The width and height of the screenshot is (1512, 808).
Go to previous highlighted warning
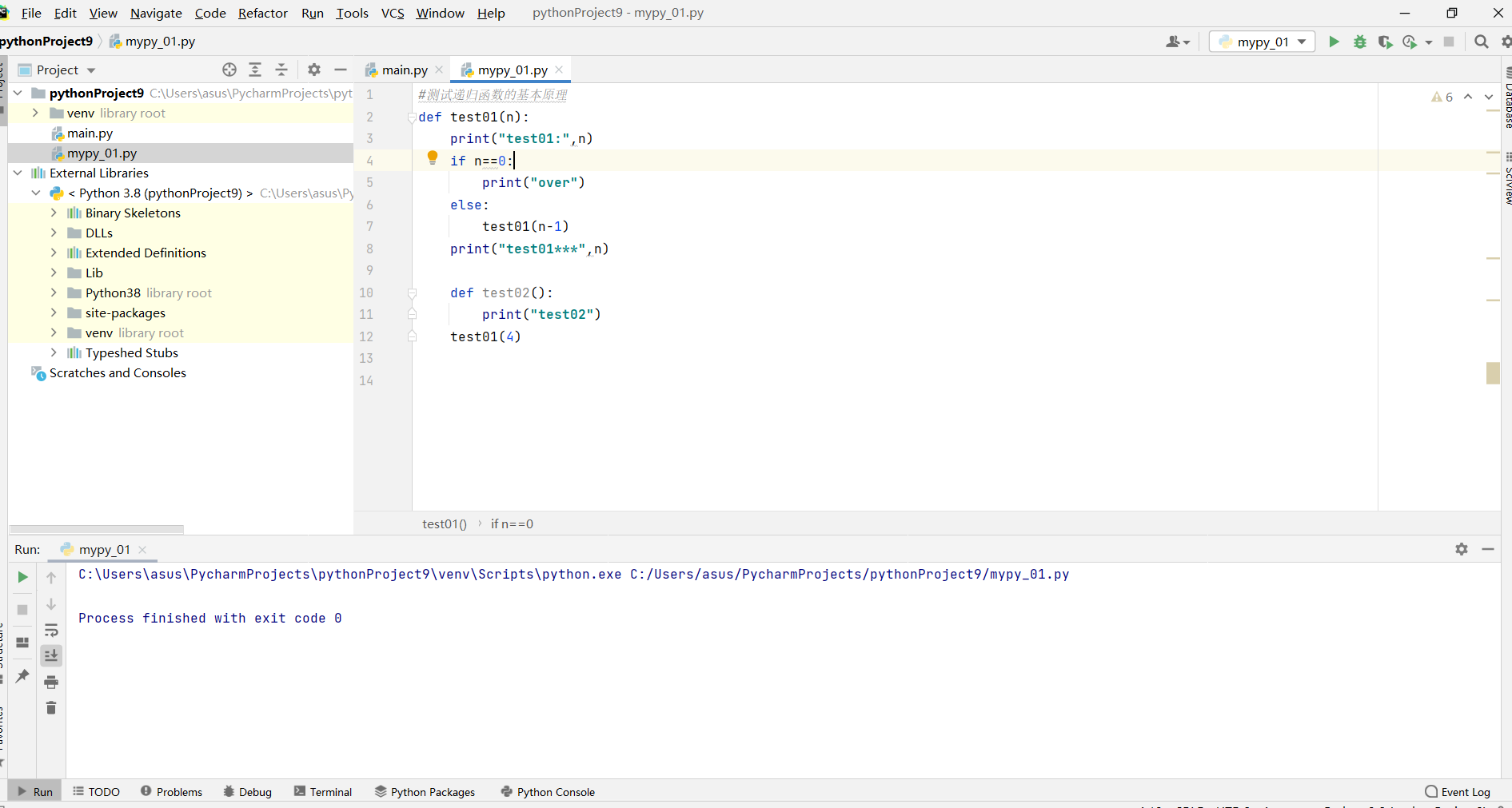(x=1468, y=97)
